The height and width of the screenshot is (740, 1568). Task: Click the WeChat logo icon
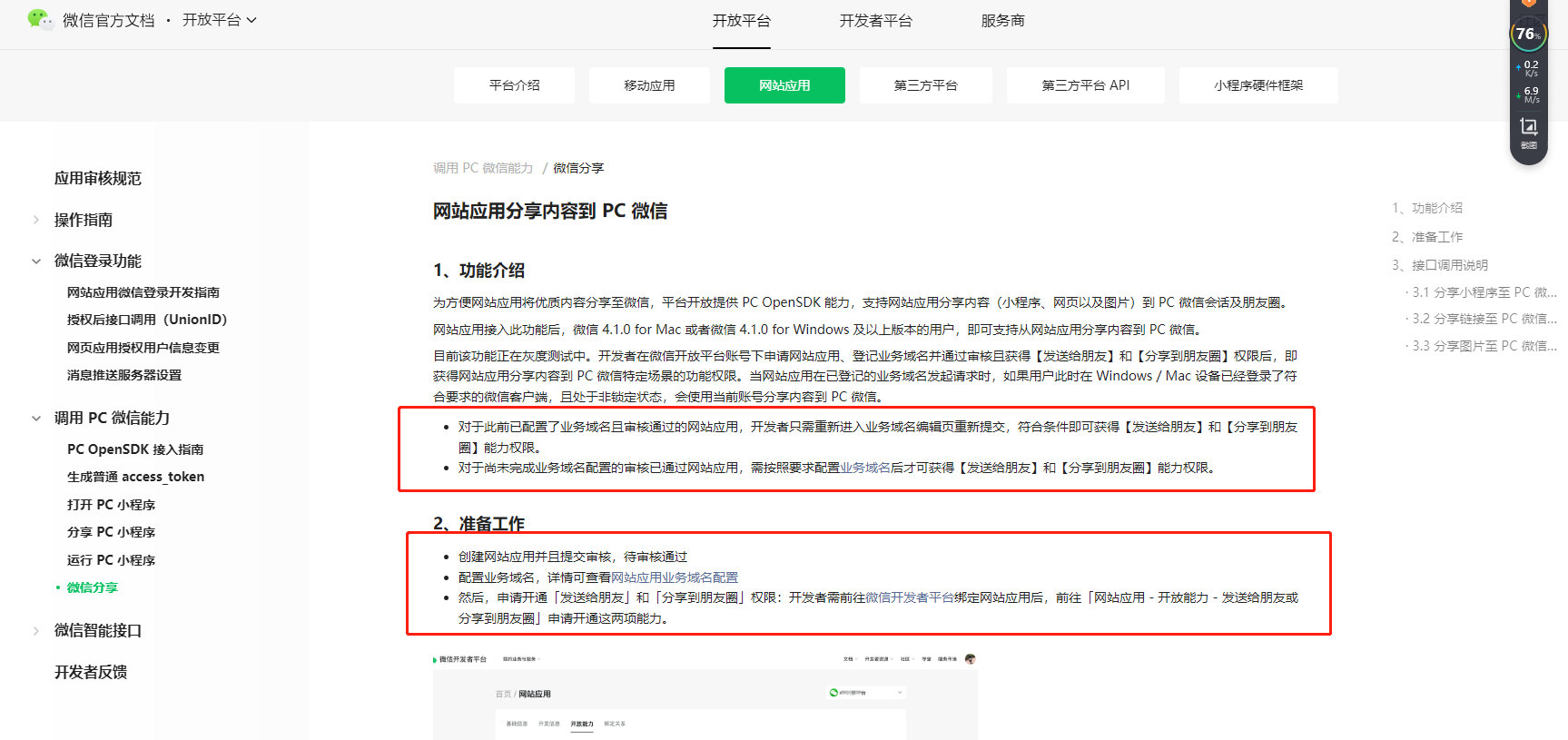click(x=40, y=19)
